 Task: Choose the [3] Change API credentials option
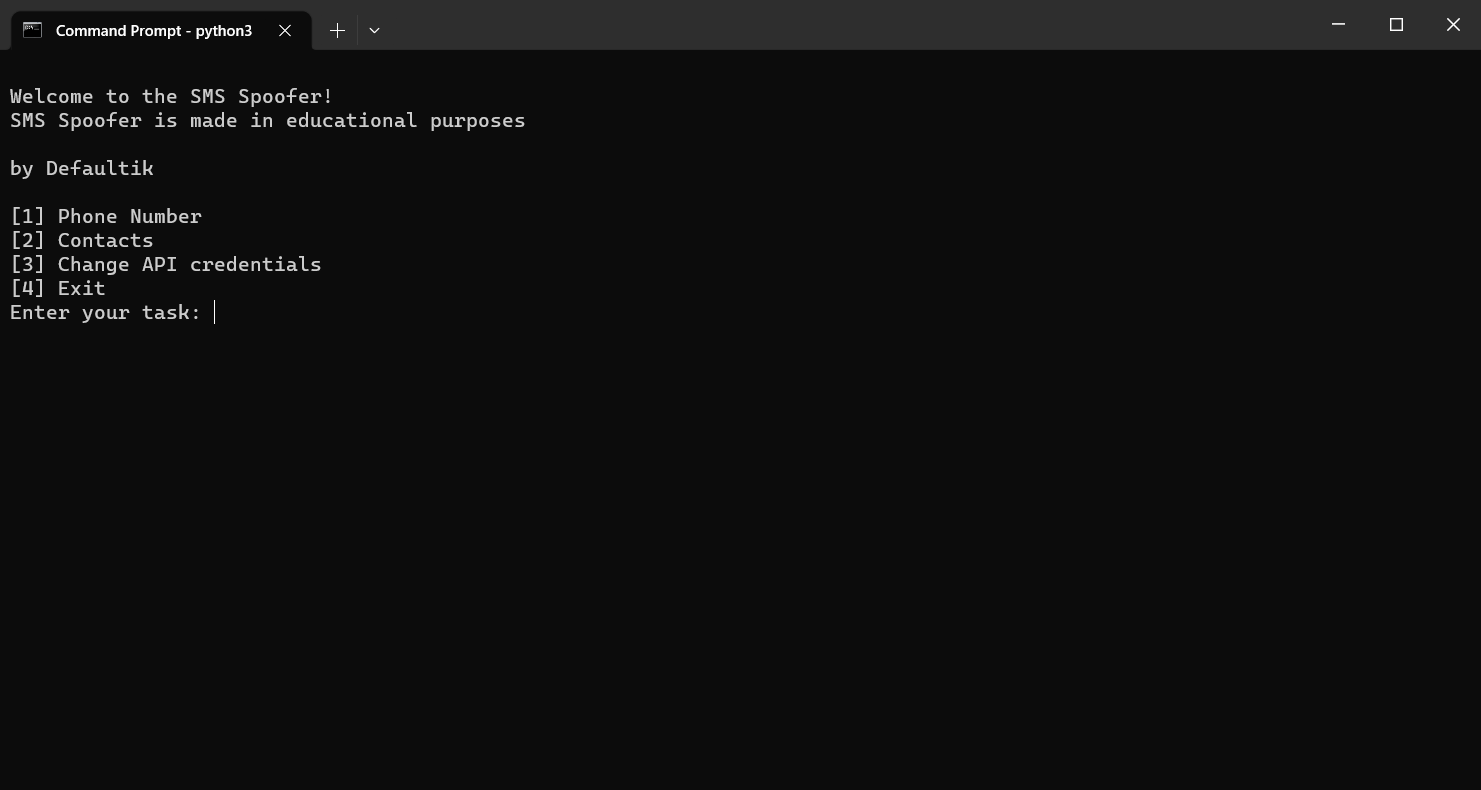[165, 264]
